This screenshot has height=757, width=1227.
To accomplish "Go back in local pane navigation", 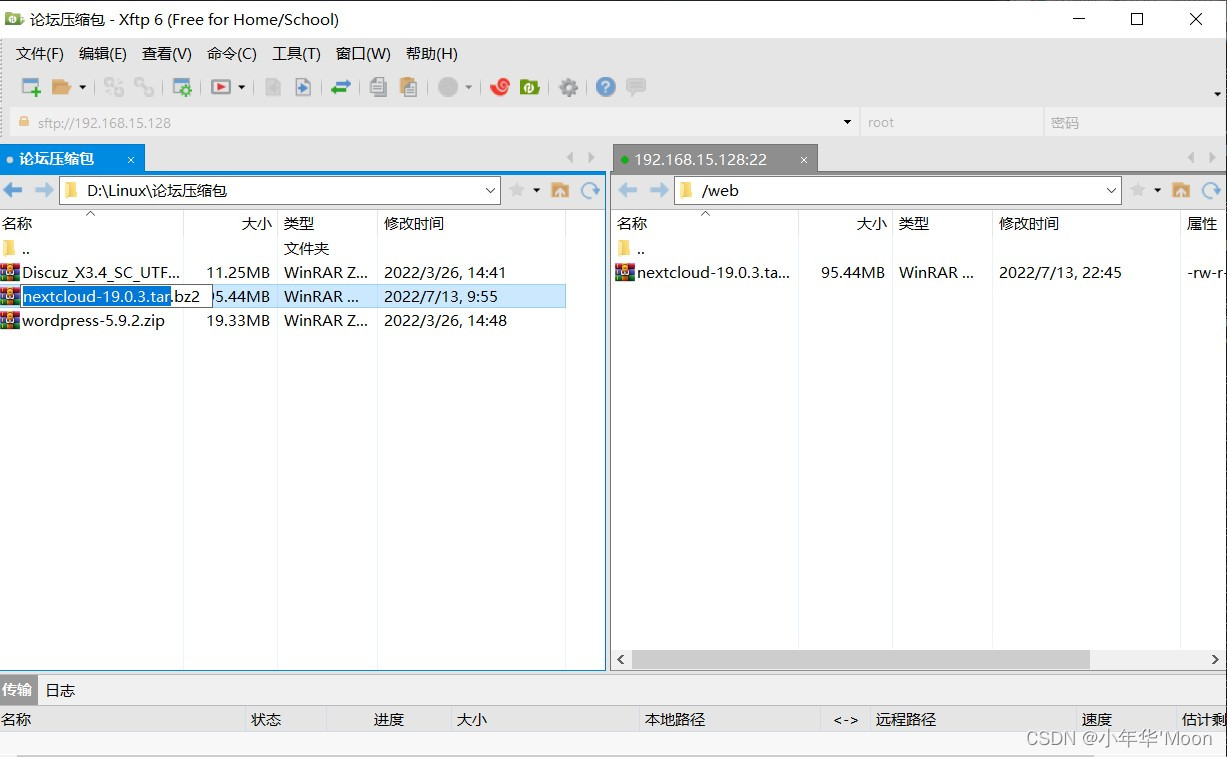I will (x=13, y=190).
